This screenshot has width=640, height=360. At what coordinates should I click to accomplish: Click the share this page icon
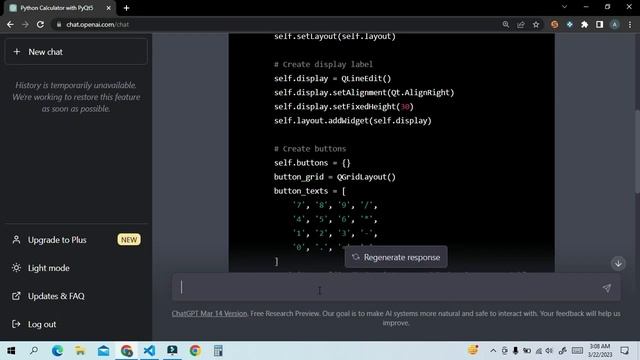point(521,24)
